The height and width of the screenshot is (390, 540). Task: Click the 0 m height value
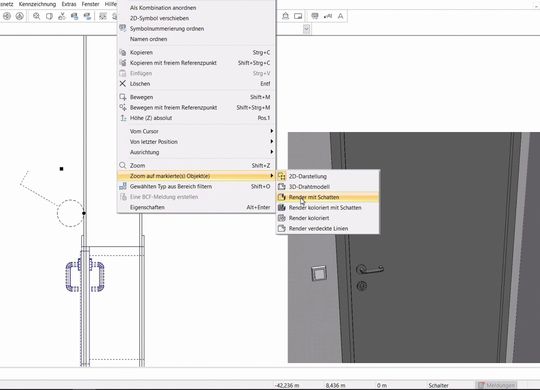tap(382, 385)
